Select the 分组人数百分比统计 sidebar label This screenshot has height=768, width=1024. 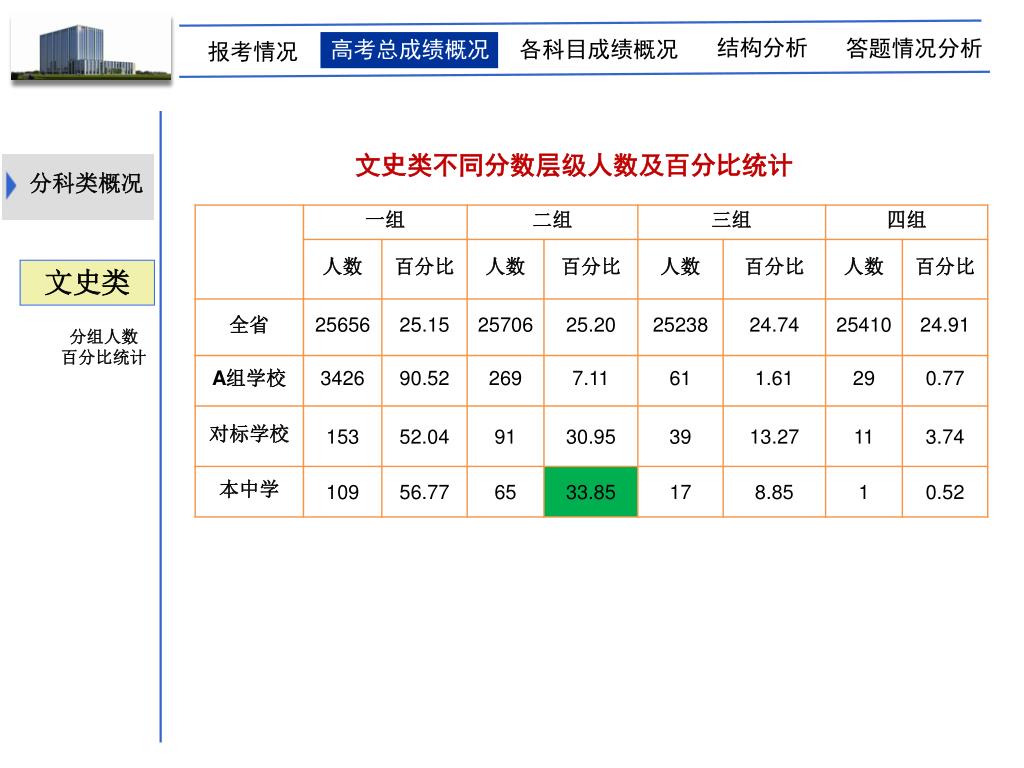(x=103, y=347)
